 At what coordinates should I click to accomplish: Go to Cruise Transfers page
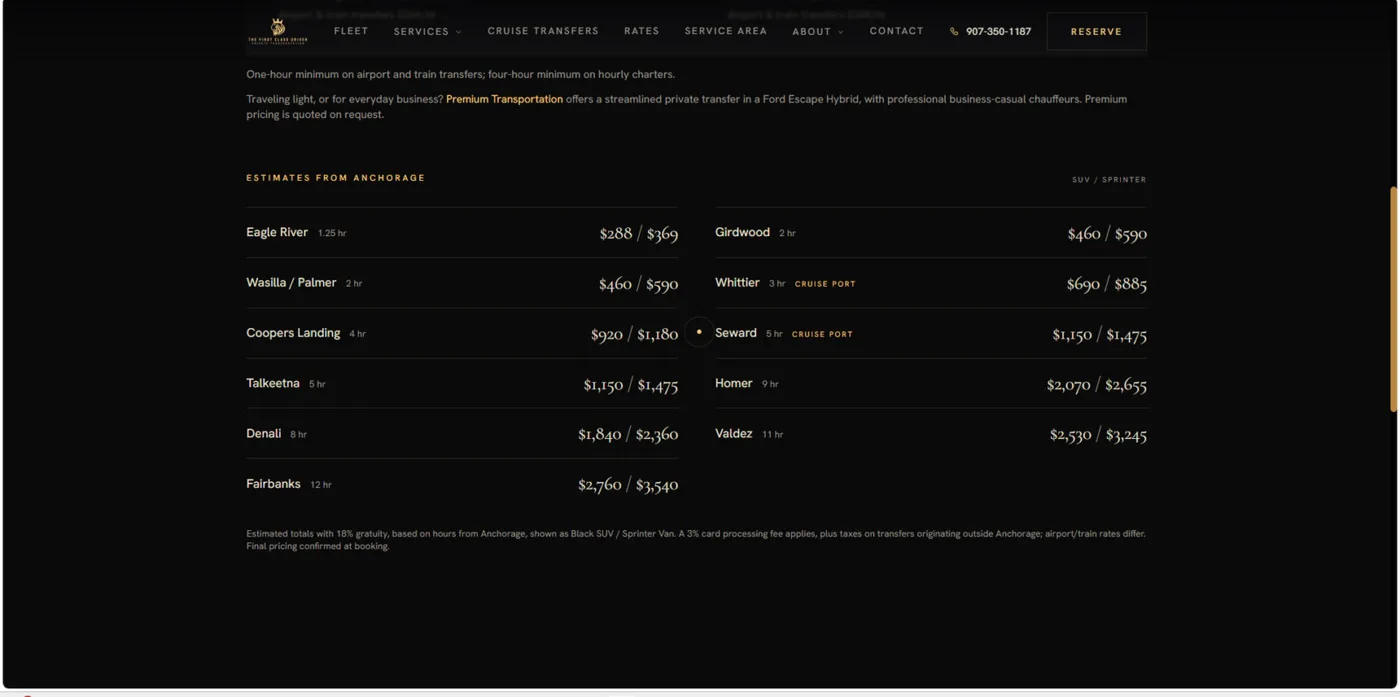point(543,31)
